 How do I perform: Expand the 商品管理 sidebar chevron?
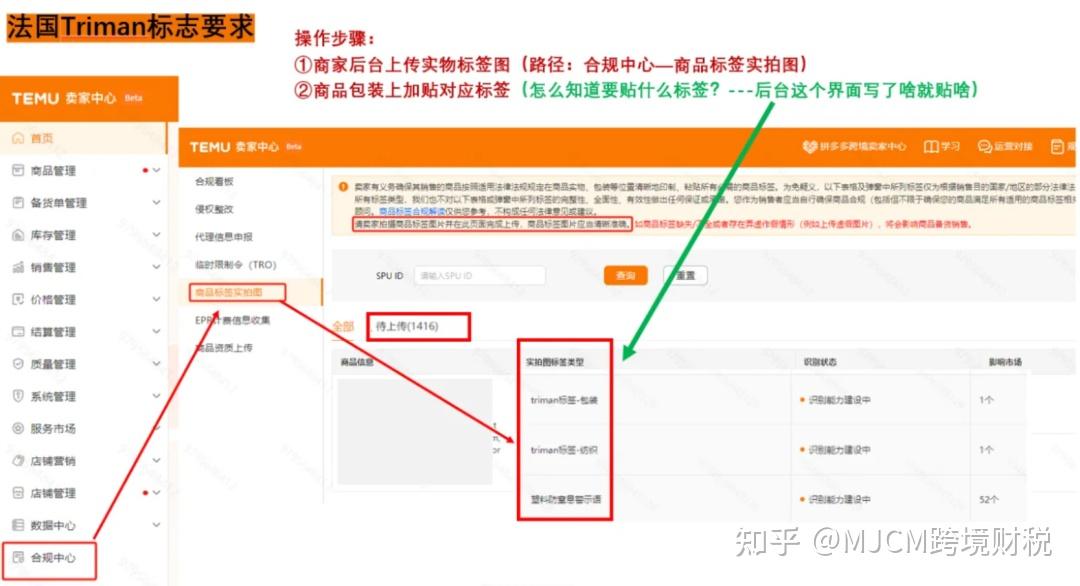pyautogui.click(x=158, y=172)
